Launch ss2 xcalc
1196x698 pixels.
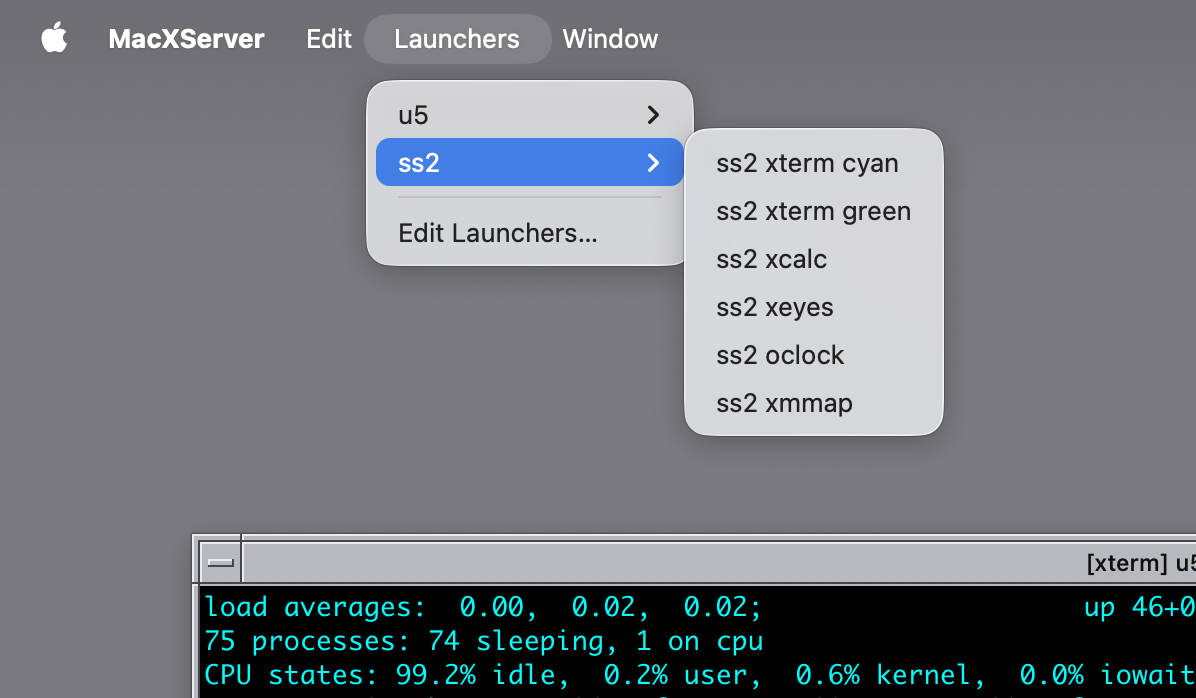point(814,259)
